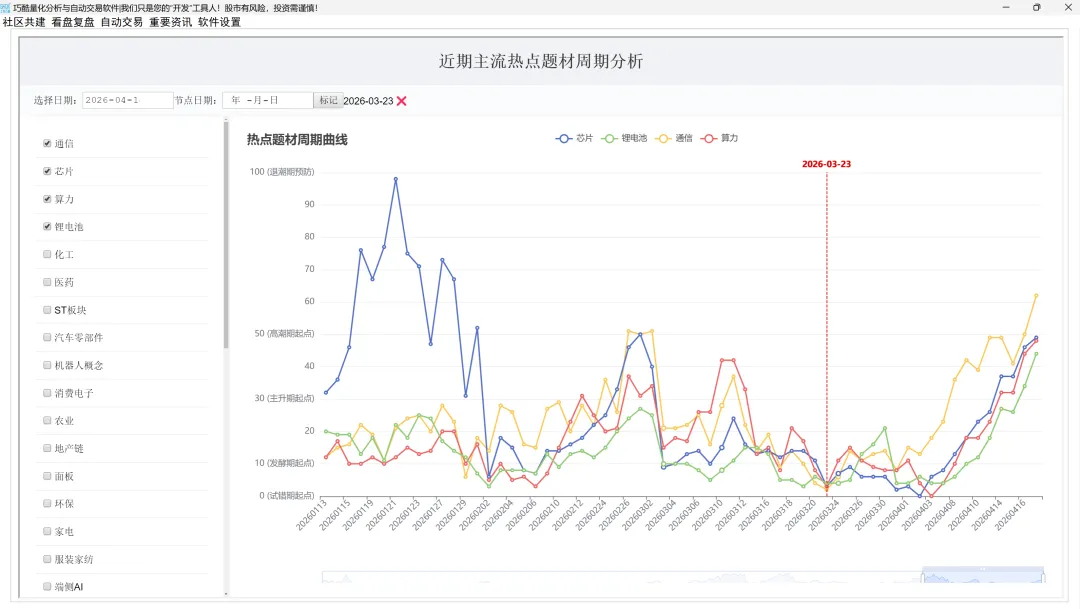Click the 20260416 x-axis date label
Screen dimensions: 1080x609
click(1010, 515)
